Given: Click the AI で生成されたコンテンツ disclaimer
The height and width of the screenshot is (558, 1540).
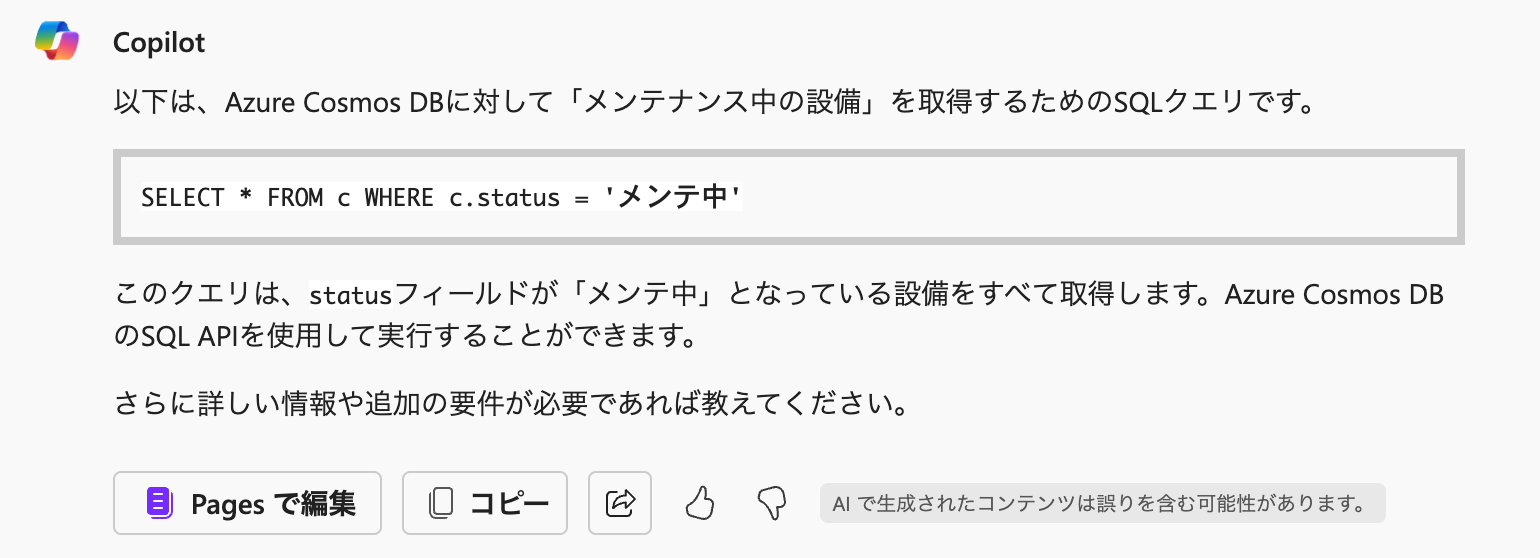Looking at the screenshot, I should click(1102, 504).
